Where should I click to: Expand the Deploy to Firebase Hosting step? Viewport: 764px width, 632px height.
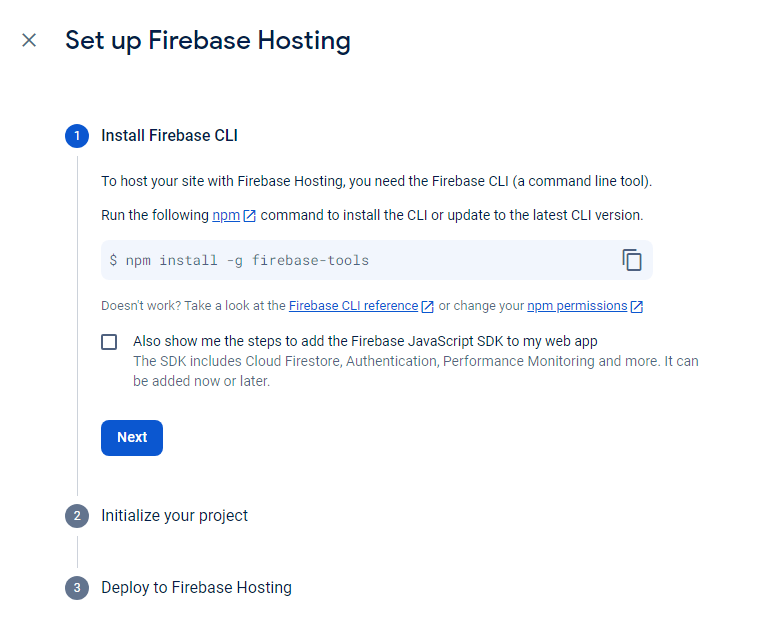(196, 588)
